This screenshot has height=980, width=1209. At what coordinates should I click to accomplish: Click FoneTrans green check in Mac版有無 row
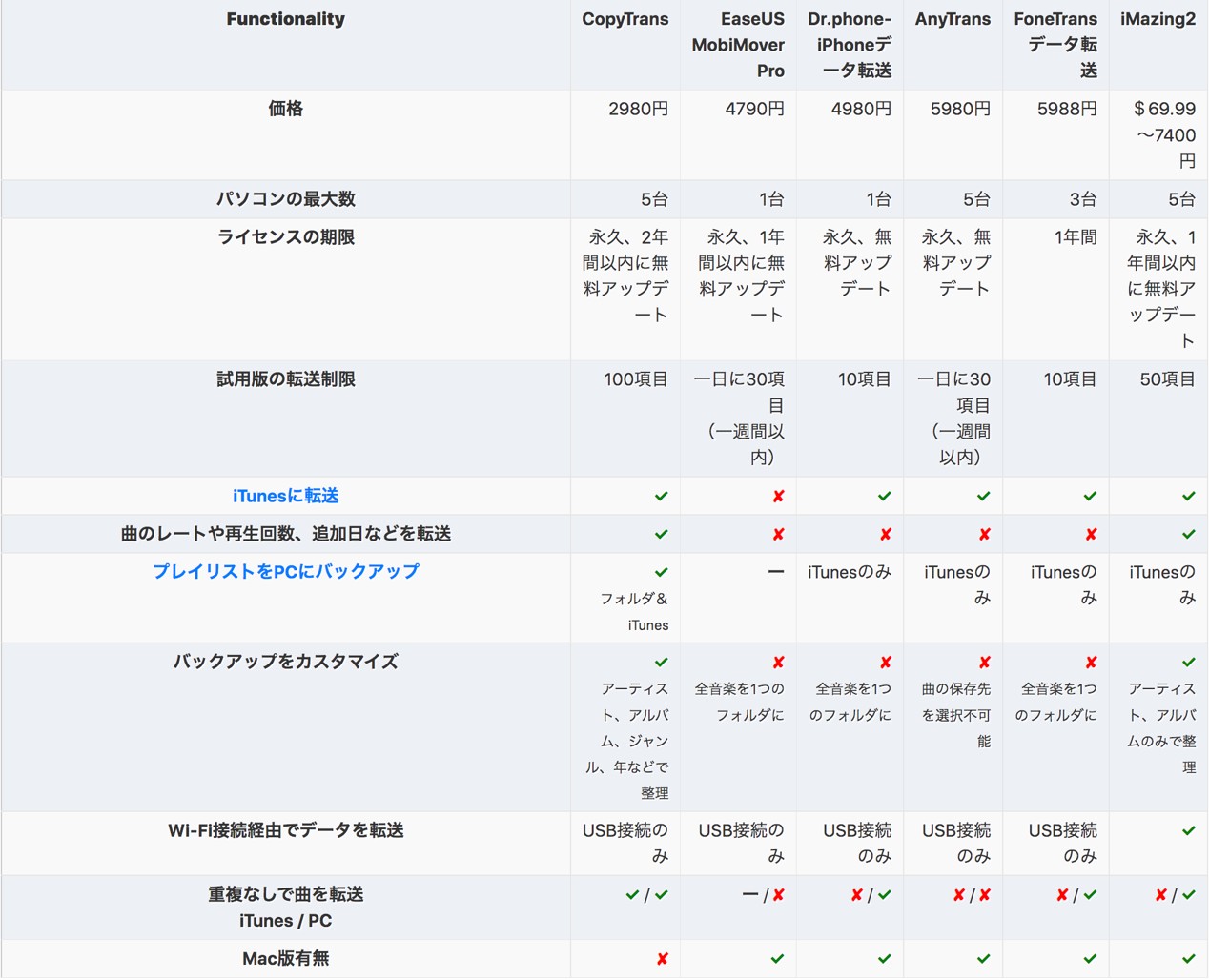coord(1090,959)
